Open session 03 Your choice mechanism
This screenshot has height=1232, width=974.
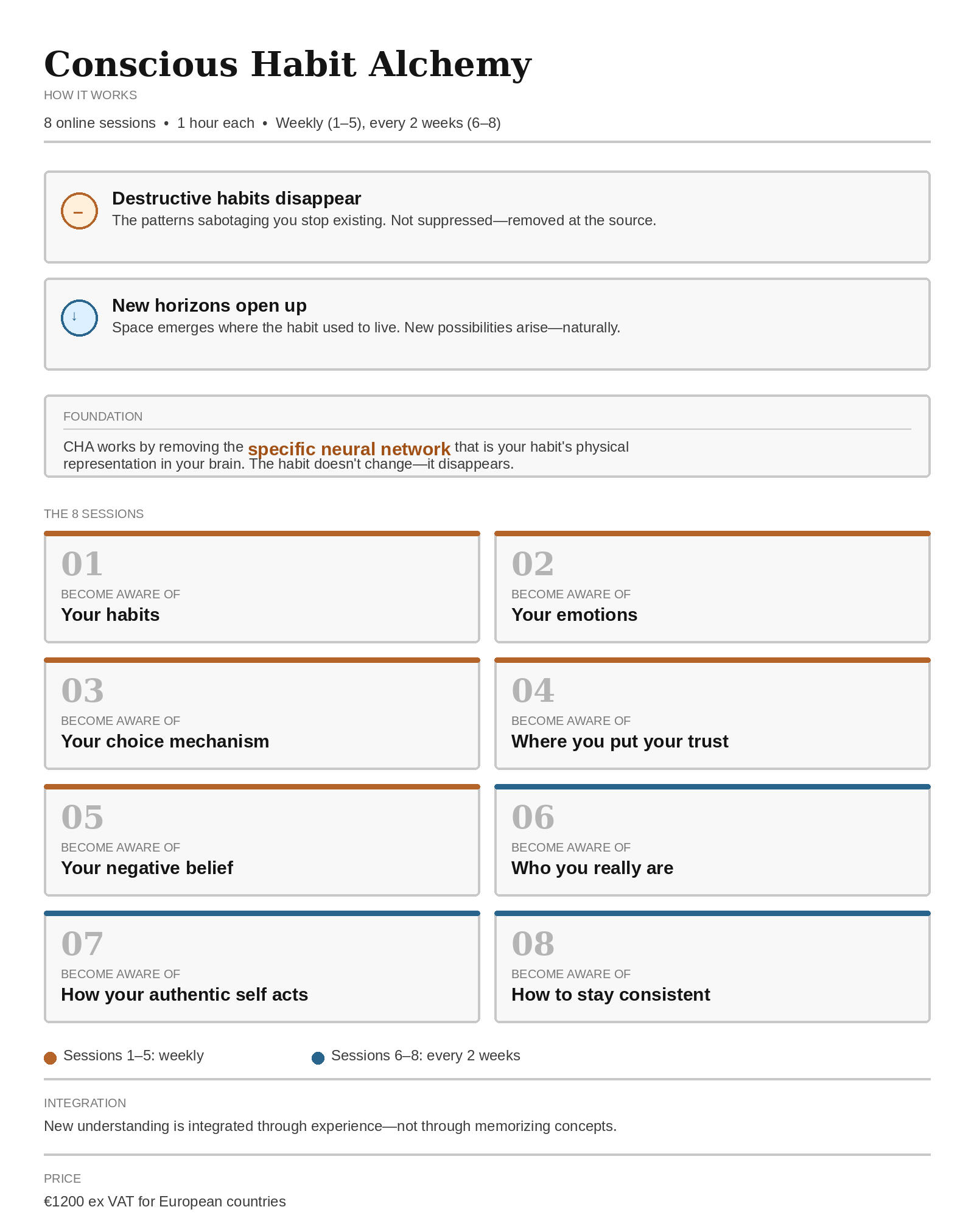click(x=262, y=714)
